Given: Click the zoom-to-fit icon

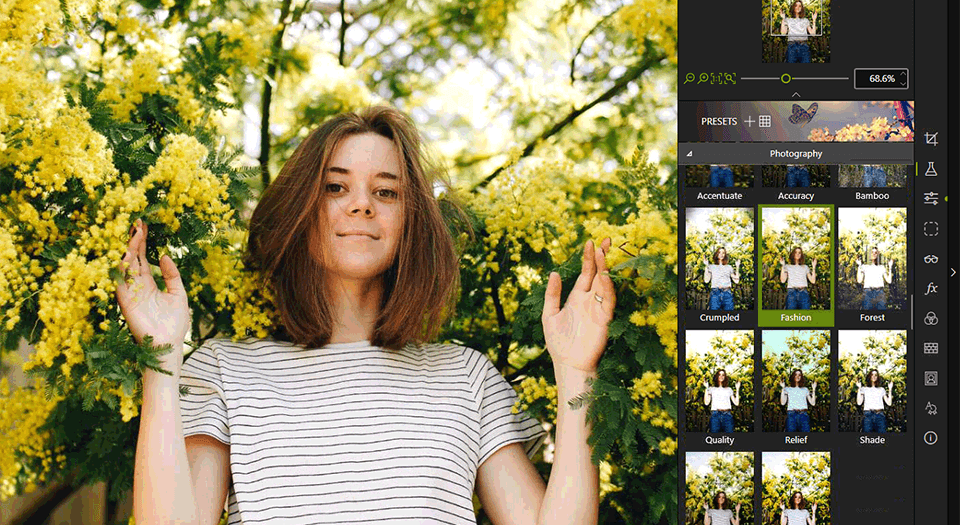Looking at the screenshot, I should [x=729, y=78].
